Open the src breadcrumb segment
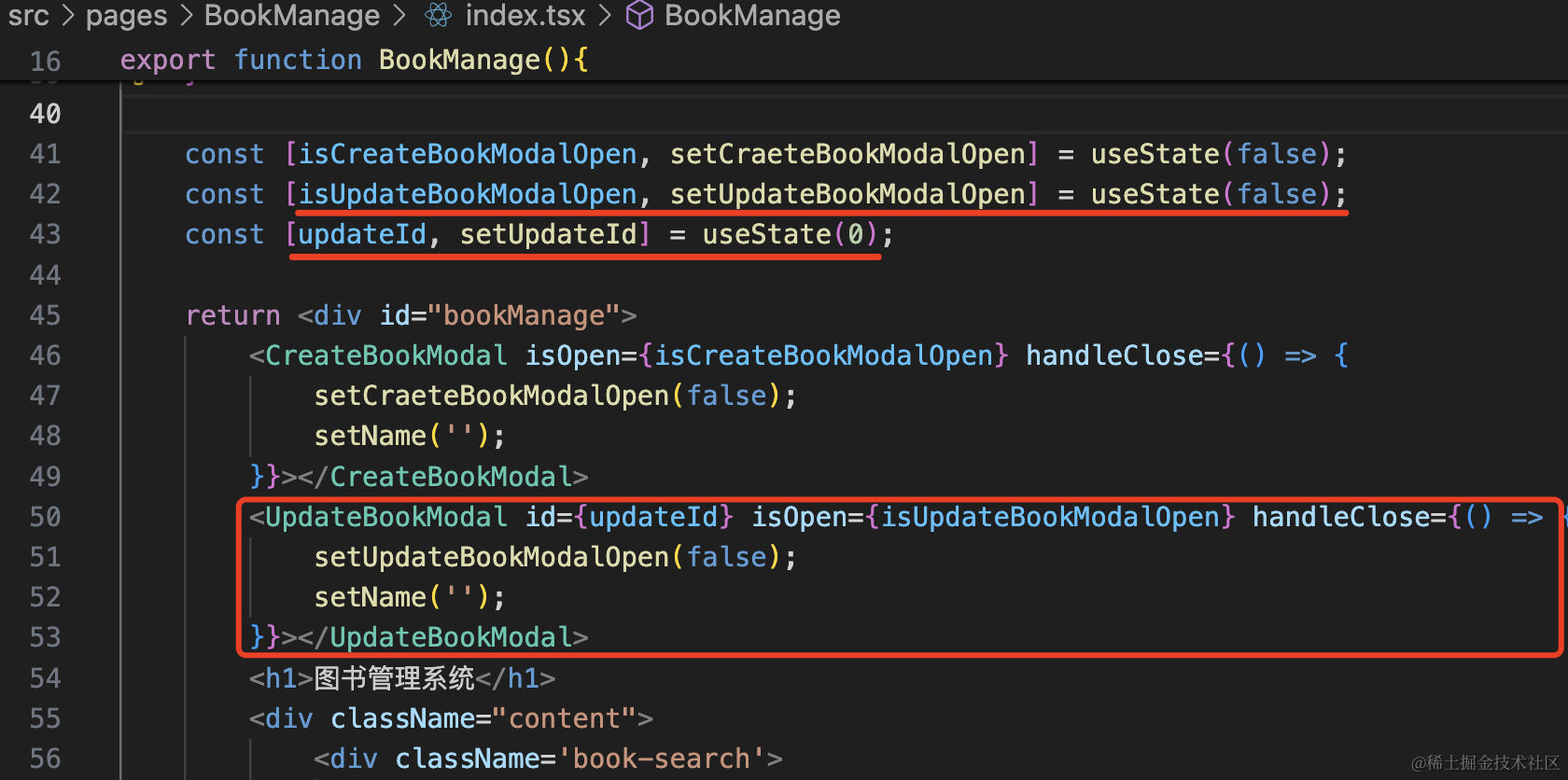 pyautogui.click(x=28, y=15)
